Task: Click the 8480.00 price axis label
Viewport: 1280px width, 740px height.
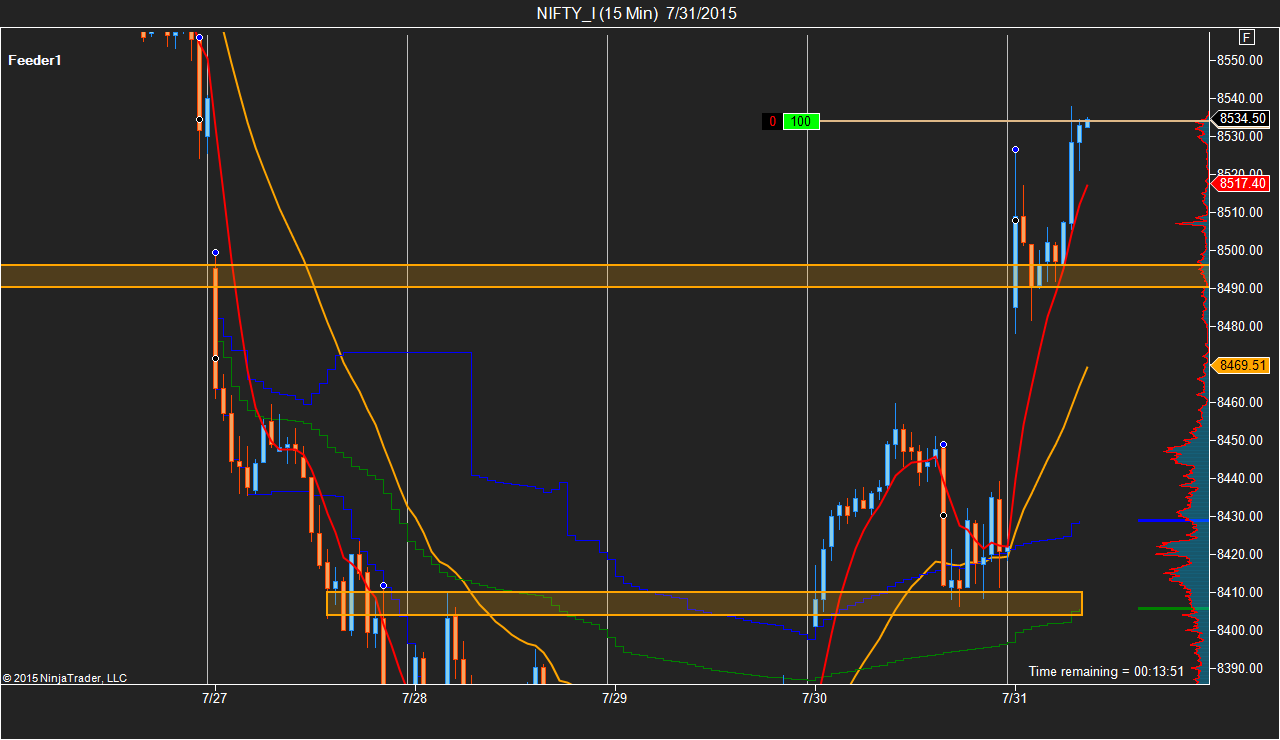Action: [x=1241, y=326]
